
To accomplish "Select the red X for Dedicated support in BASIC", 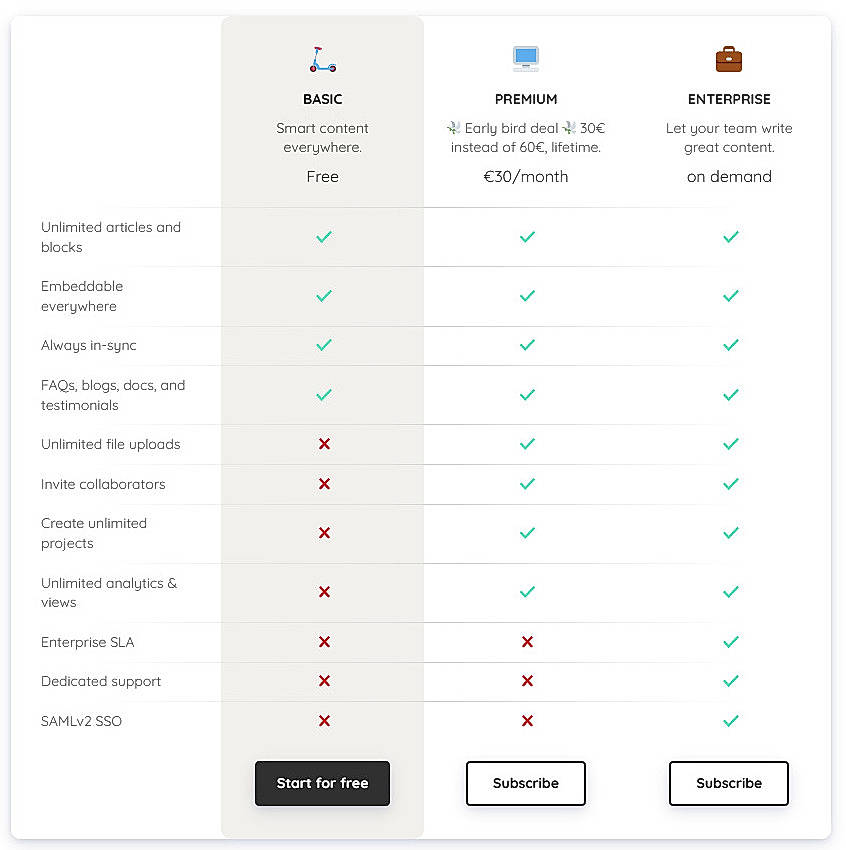I will tap(322, 681).
